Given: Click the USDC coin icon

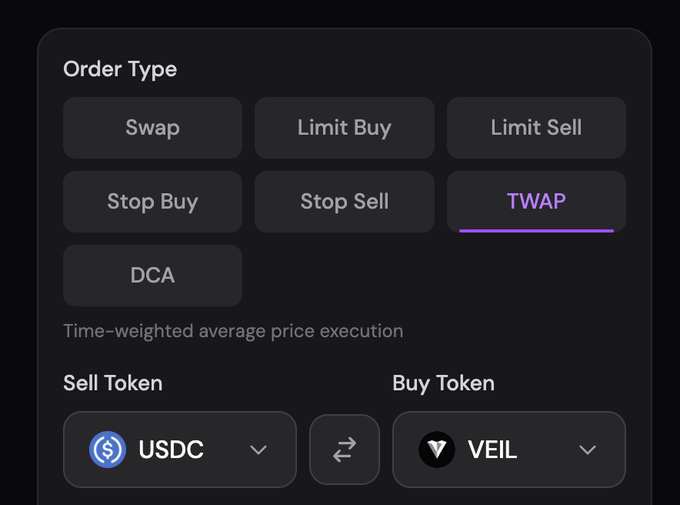Looking at the screenshot, I should (x=107, y=450).
